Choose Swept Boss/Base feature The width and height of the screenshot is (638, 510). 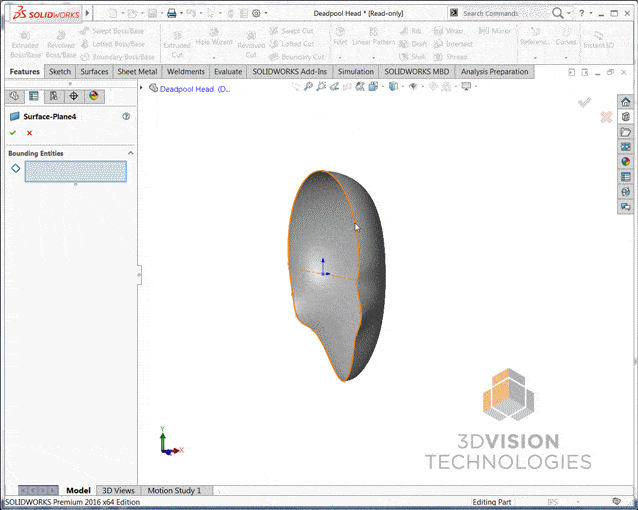tap(112, 31)
